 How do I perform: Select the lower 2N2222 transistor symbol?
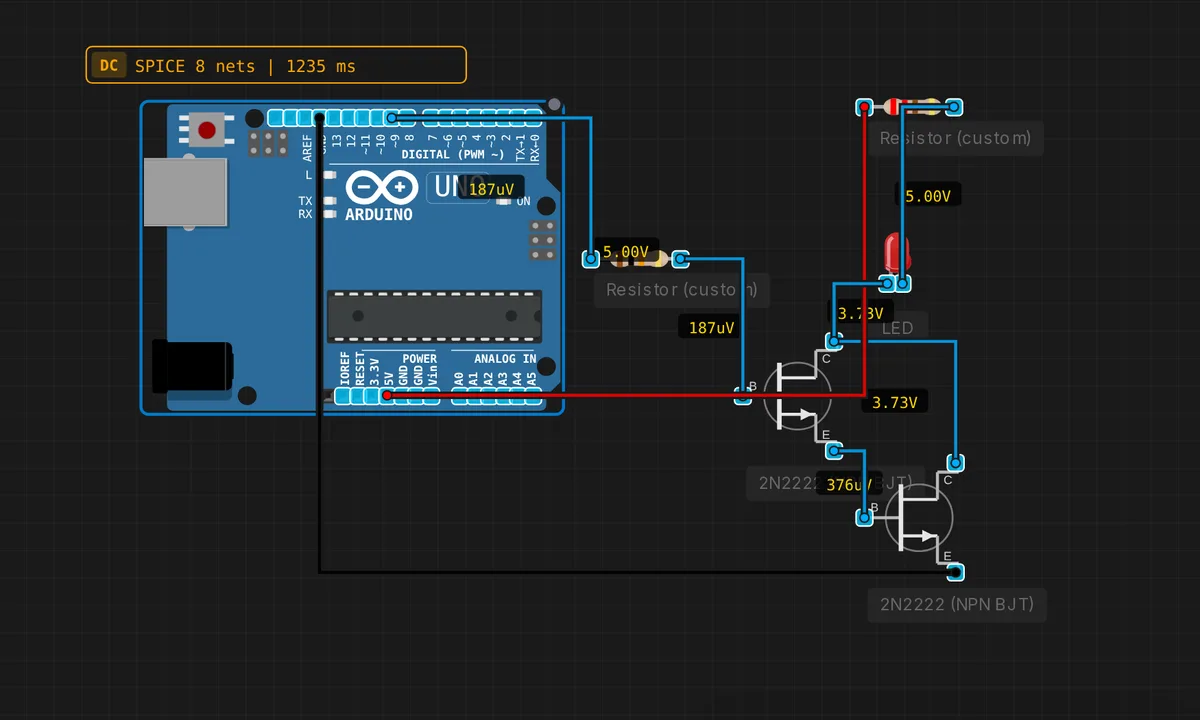(919, 517)
